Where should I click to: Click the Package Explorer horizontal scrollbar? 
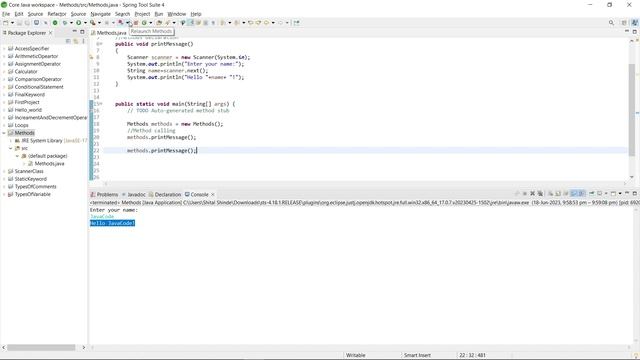click(x=41, y=347)
